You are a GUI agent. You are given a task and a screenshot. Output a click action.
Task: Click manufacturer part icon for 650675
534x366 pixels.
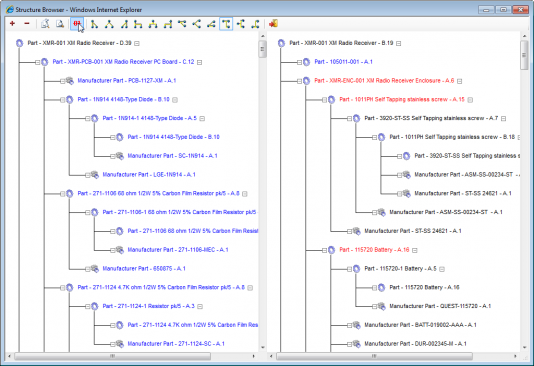(x=95, y=268)
